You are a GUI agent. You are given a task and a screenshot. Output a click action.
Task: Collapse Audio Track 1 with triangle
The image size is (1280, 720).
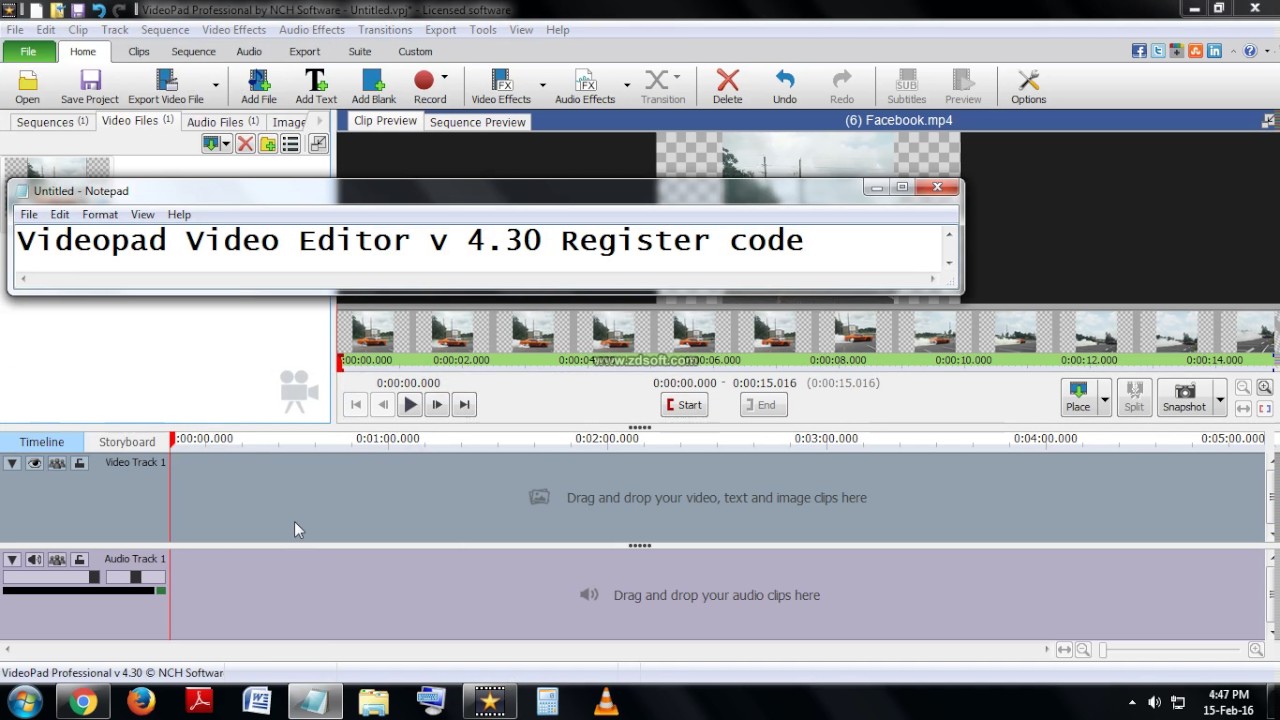tap(12, 560)
